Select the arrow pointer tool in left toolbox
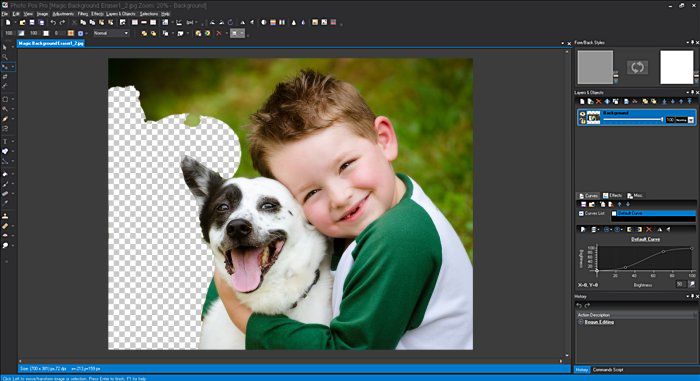 click(5, 47)
